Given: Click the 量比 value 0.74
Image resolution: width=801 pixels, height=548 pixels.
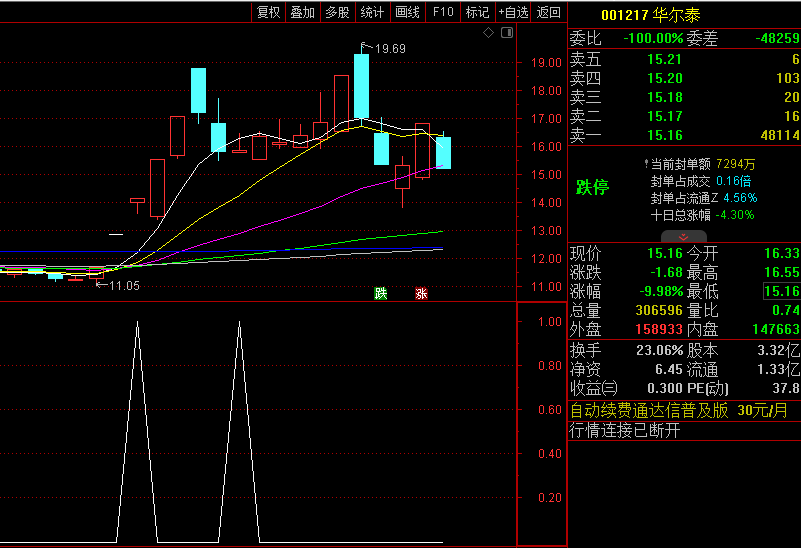Looking at the screenshot, I should pyautogui.click(x=786, y=311).
